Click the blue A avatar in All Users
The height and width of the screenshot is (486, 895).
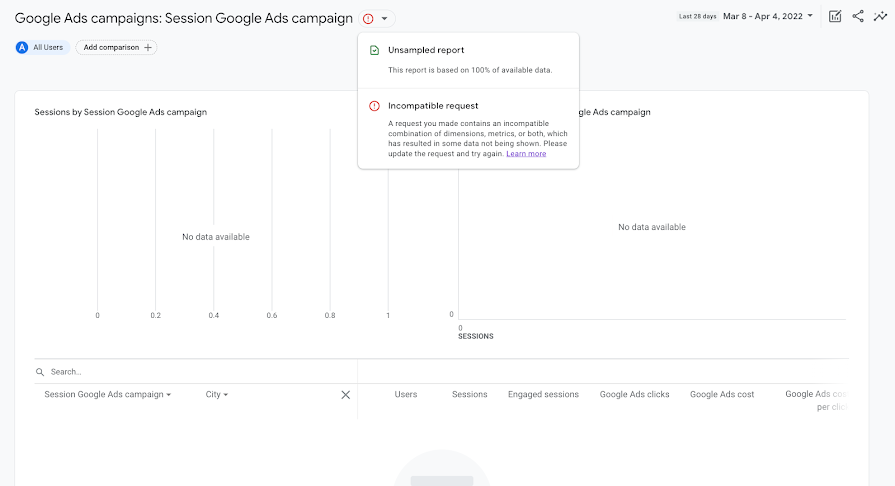[x=22, y=47]
